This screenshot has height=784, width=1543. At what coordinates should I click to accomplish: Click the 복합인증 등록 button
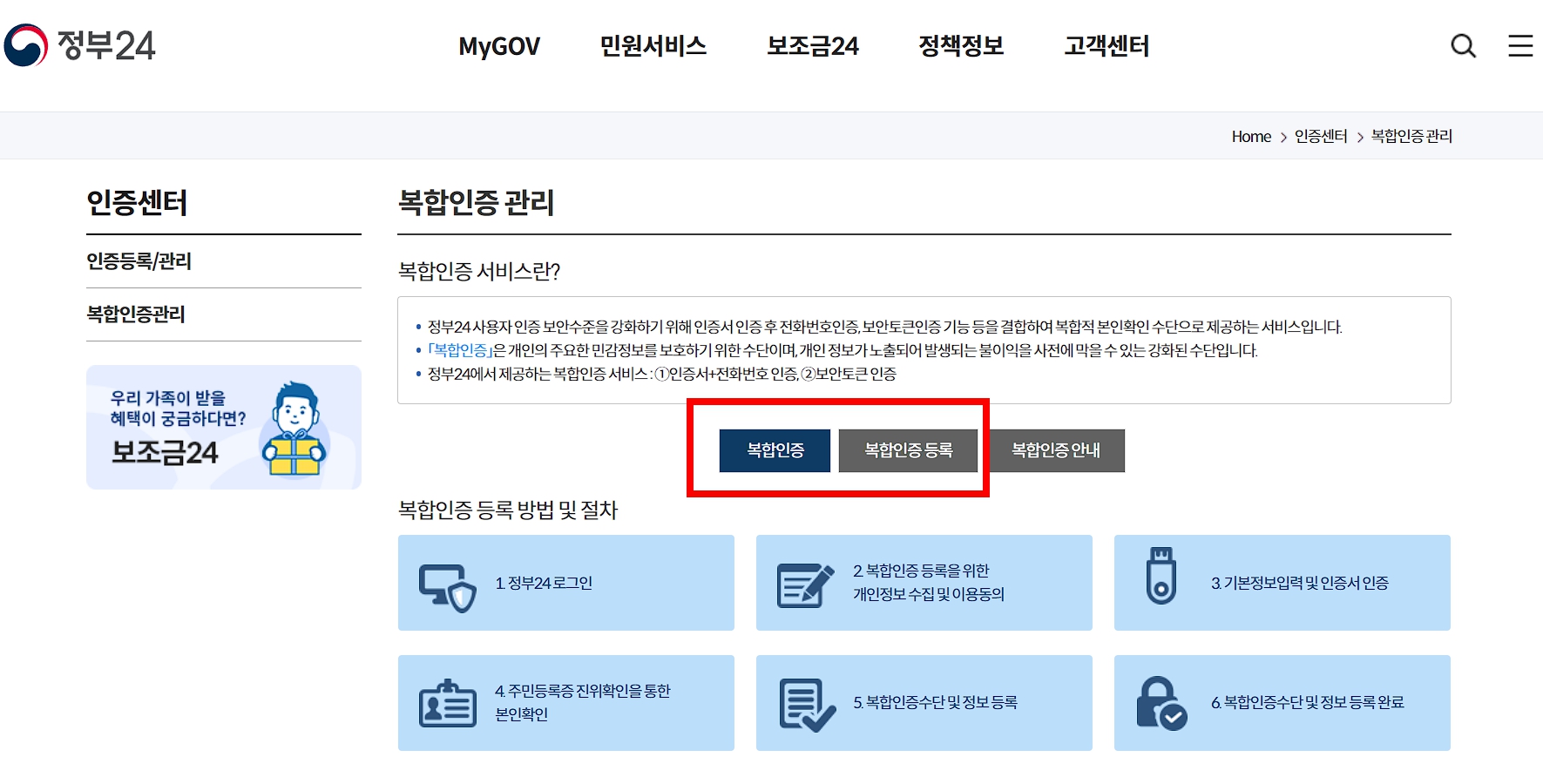tap(908, 450)
